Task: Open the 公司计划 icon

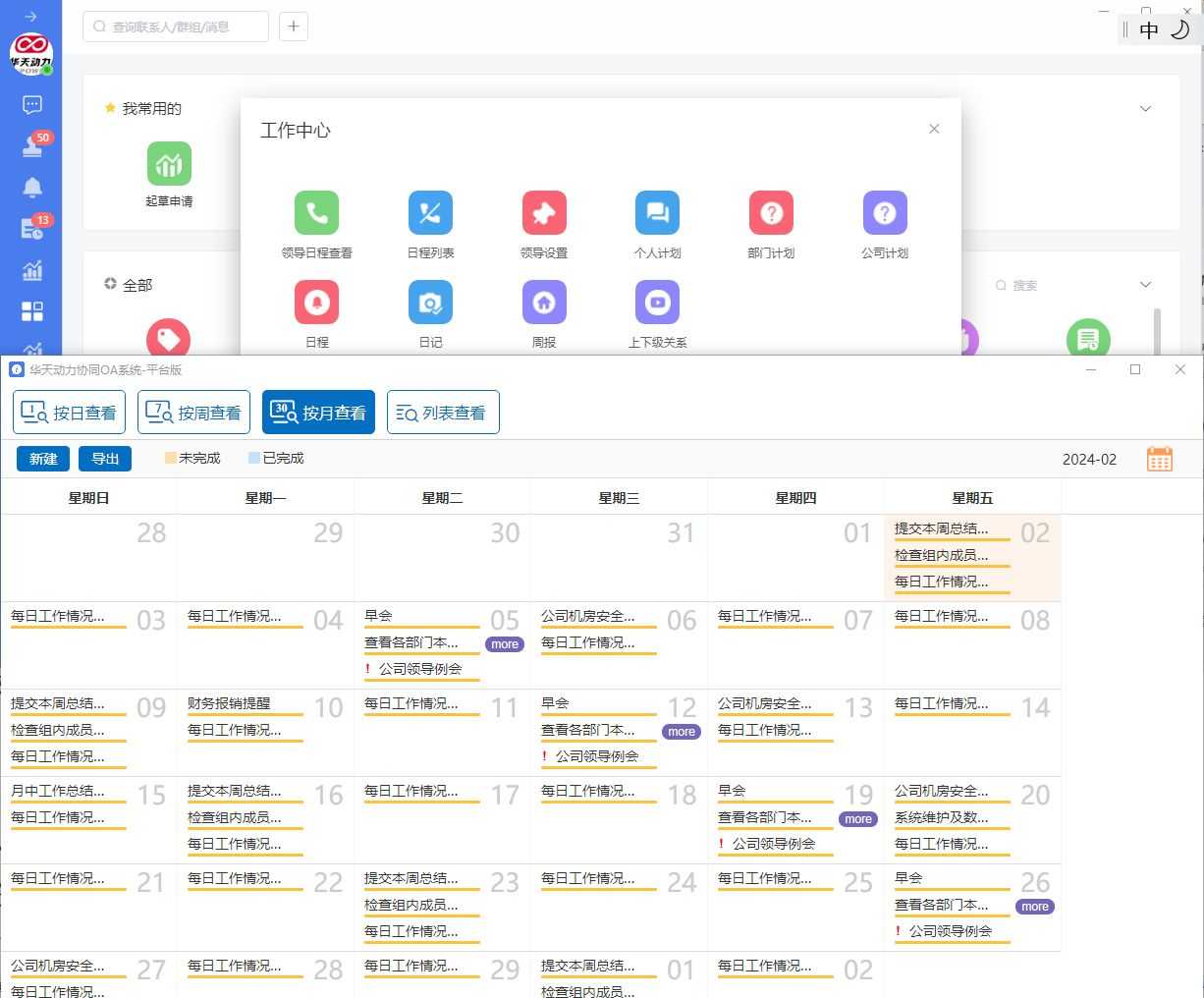Action: pos(884,213)
